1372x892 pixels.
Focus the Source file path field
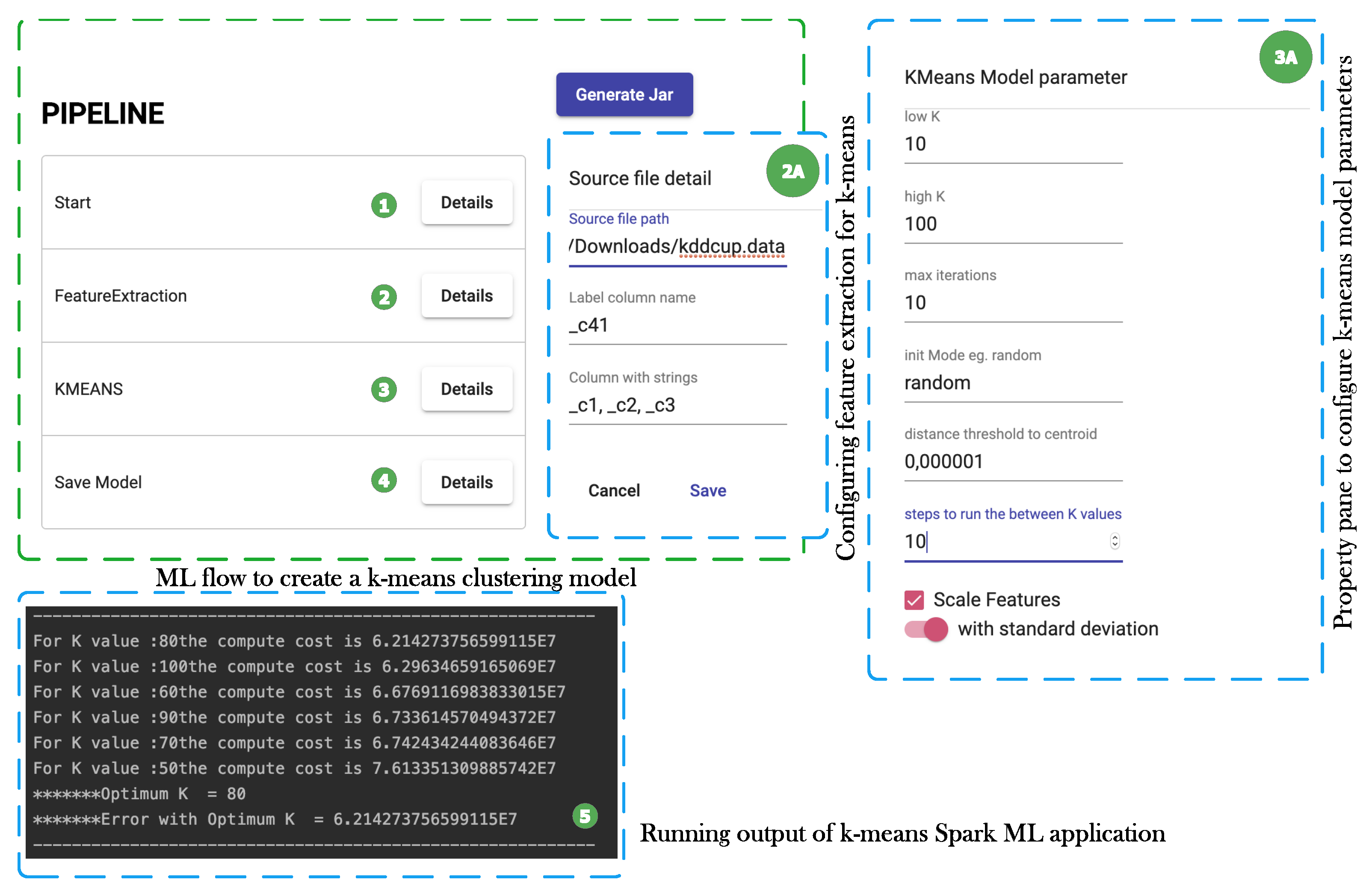tap(677, 247)
